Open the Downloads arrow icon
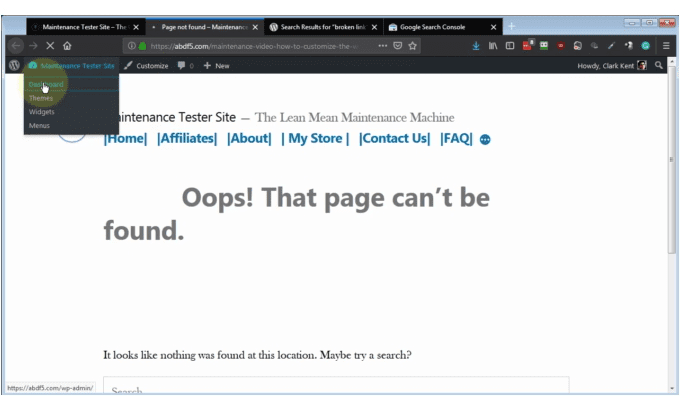 [476, 46]
